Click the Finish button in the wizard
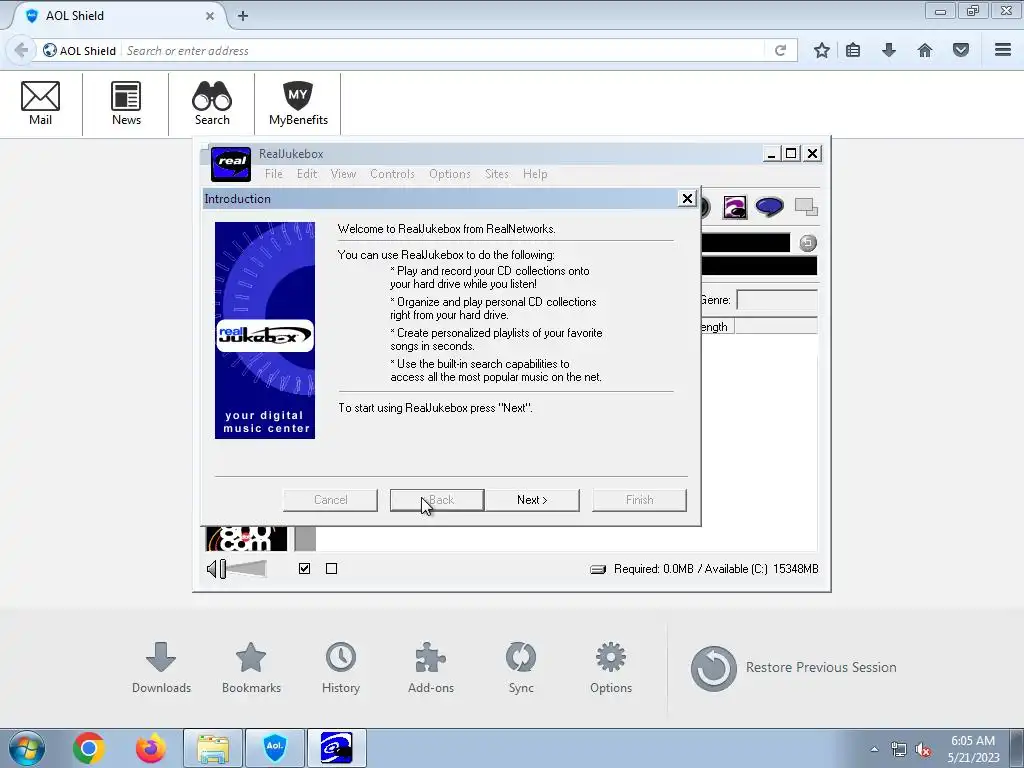 tap(639, 500)
